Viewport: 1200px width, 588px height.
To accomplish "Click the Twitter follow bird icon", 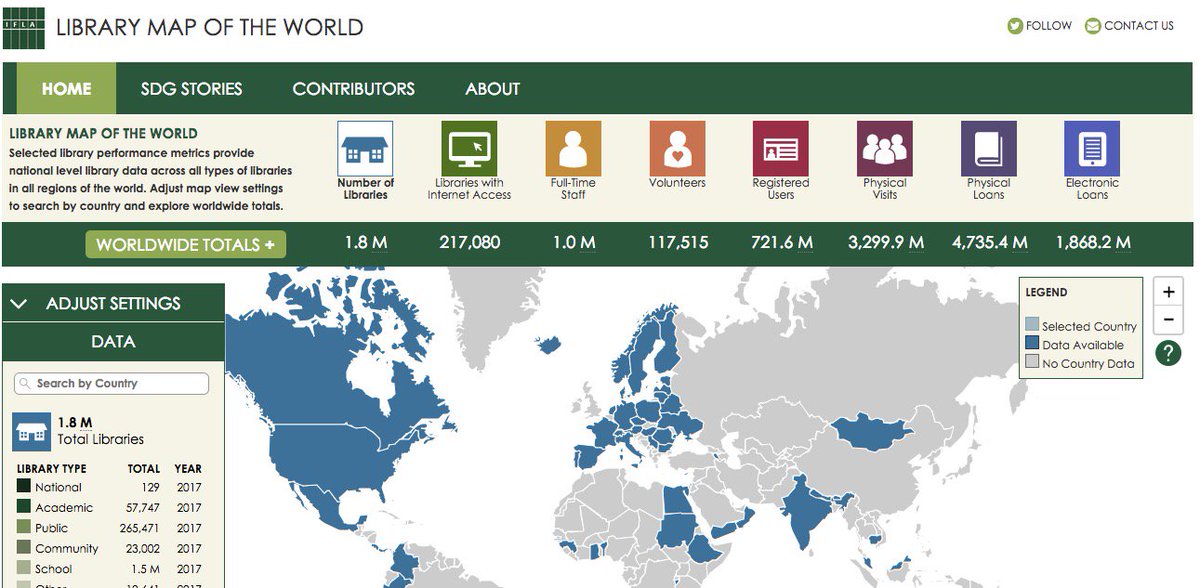I will click(1015, 26).
